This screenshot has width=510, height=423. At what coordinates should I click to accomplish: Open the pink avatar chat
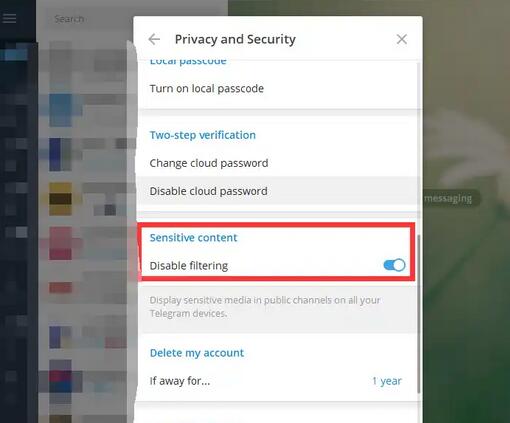(x=61, y=243)
